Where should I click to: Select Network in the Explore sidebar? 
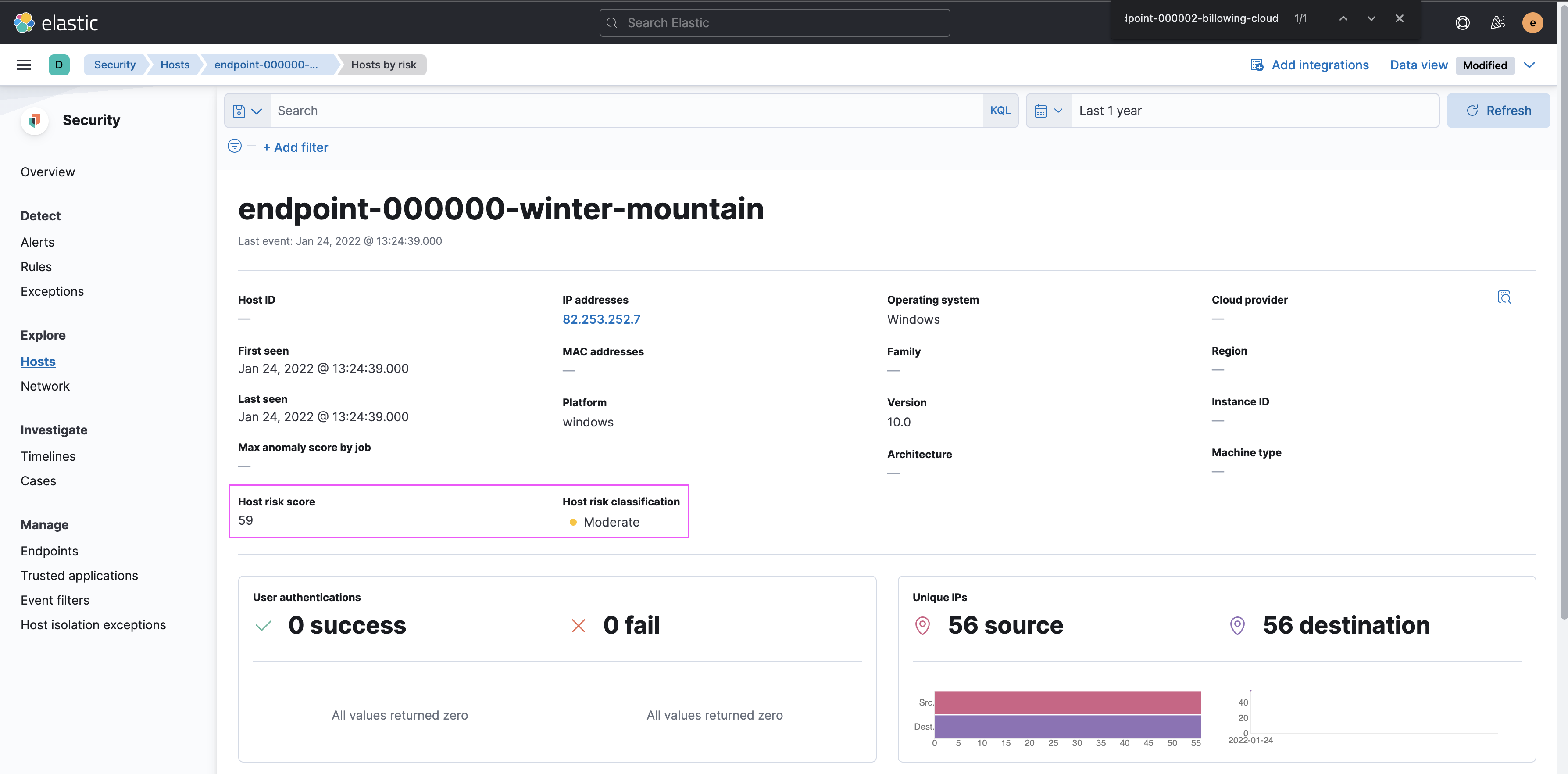pos(45,386)
